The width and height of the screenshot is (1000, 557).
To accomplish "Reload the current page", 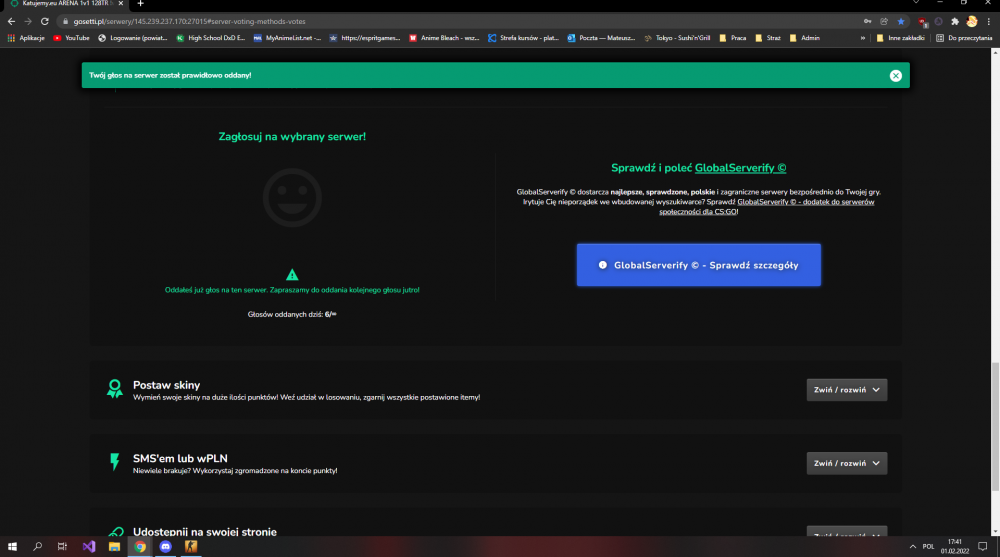I will 45,22.
